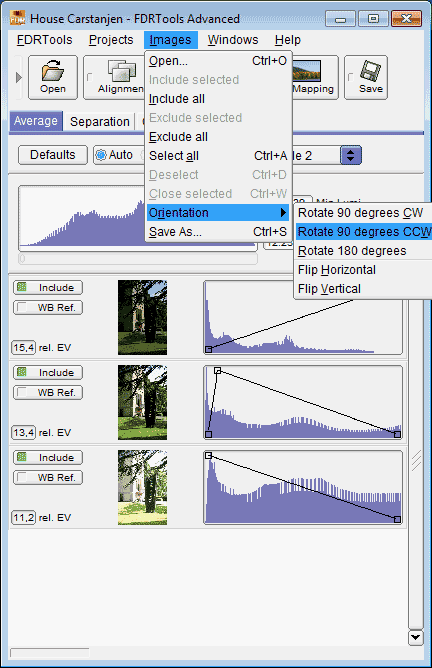Viewport: 432px width, 668px height.
Task: Select the brightest house thumbnail
Action: coord(142,487)
